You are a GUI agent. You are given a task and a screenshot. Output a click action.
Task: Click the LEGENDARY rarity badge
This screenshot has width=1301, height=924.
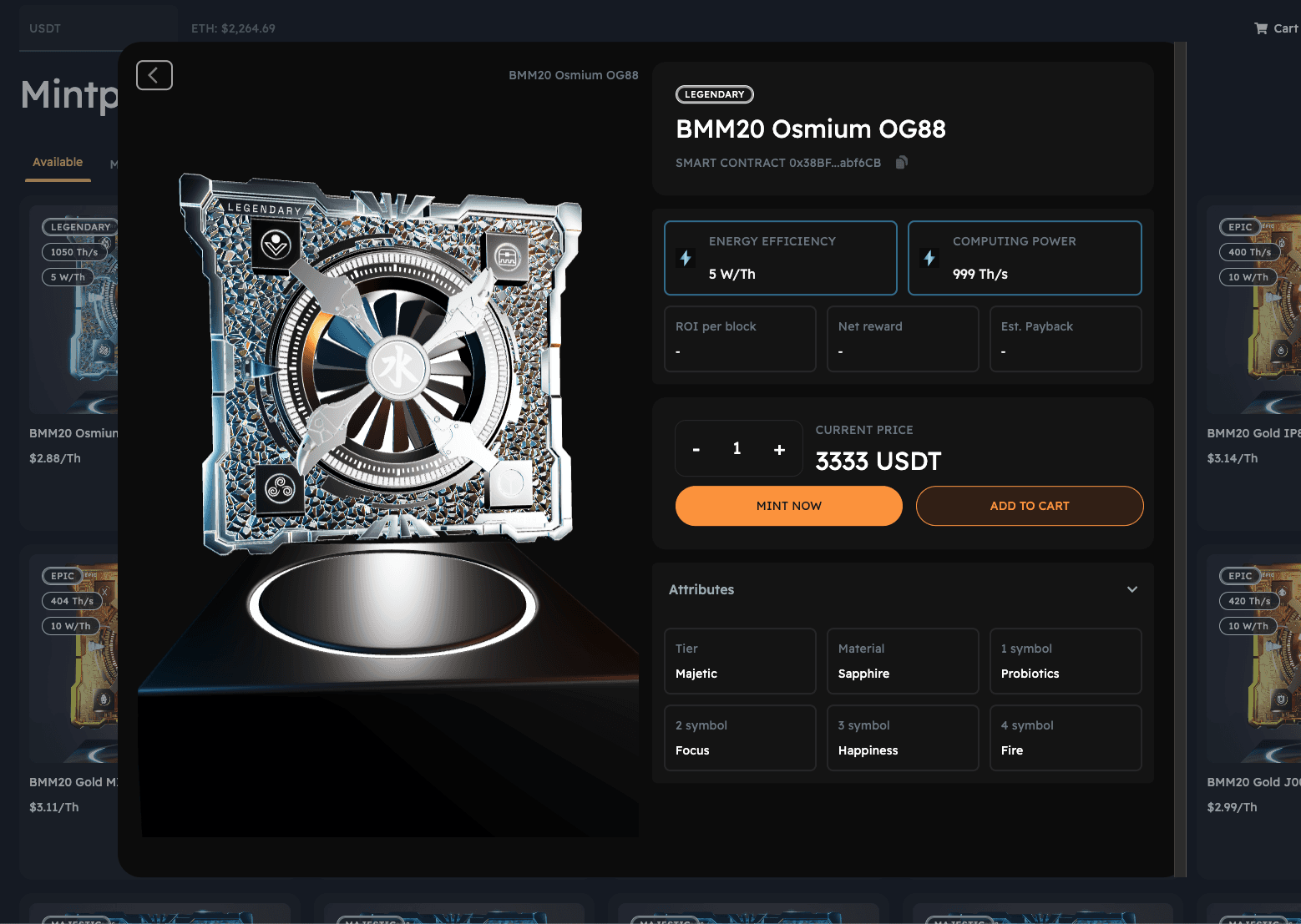[714, 94]
